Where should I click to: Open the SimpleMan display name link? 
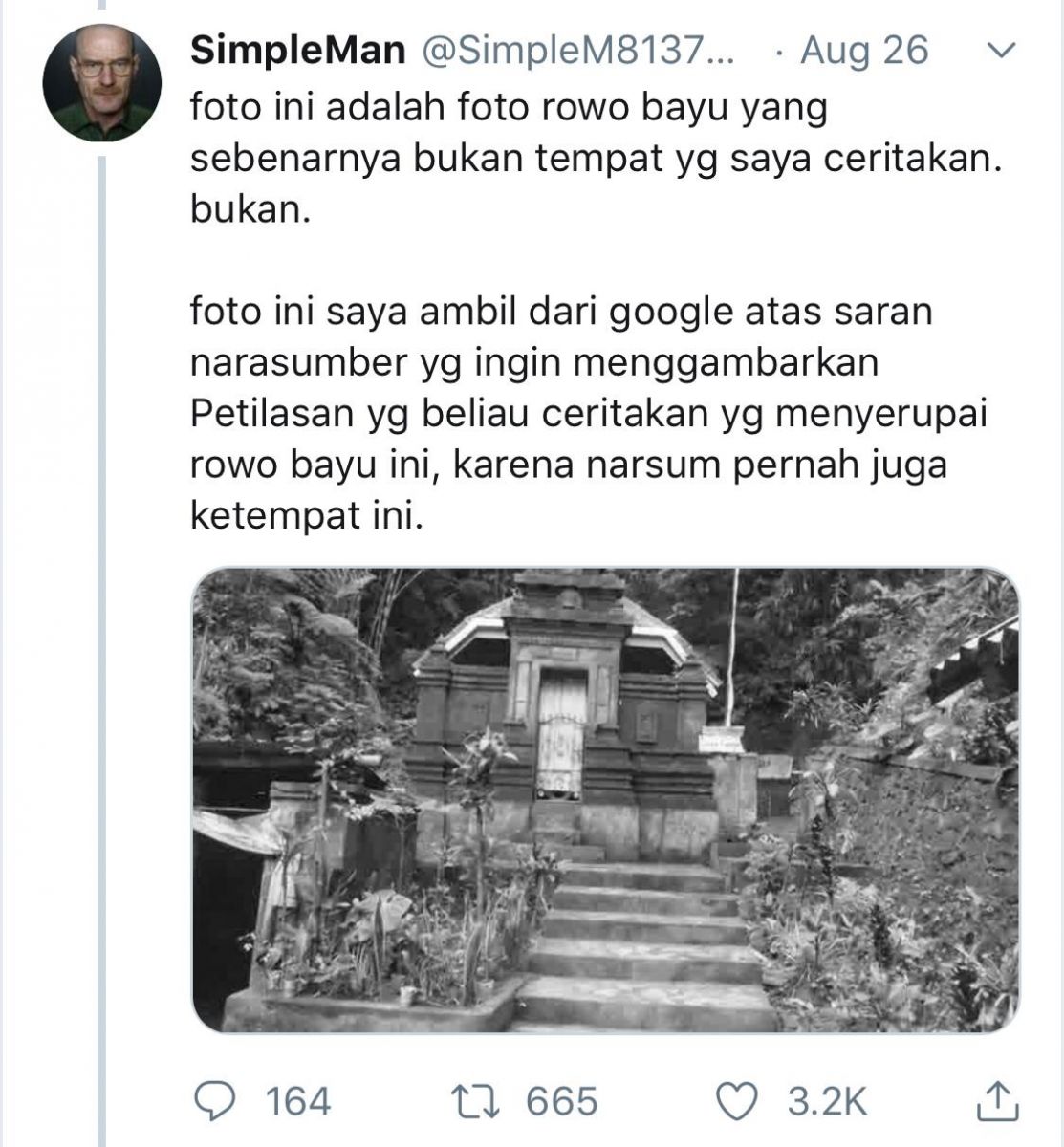[297, 51]
